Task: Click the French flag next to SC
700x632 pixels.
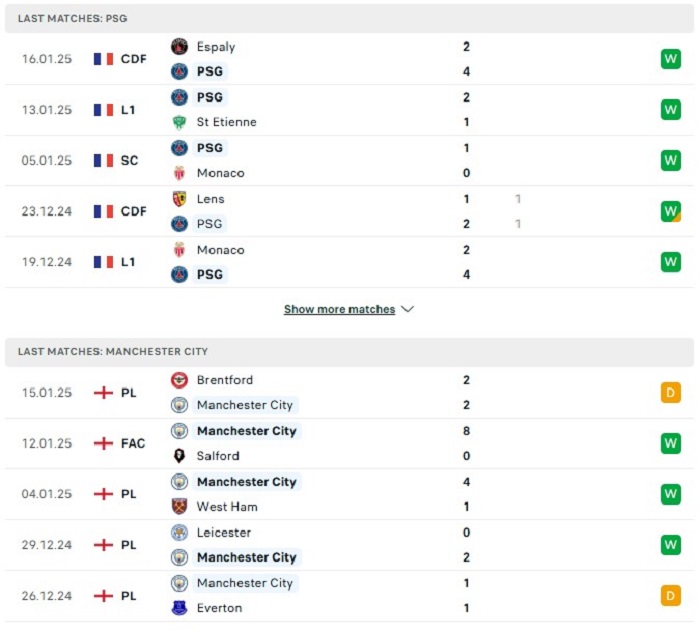Action: tap(103, 160)
